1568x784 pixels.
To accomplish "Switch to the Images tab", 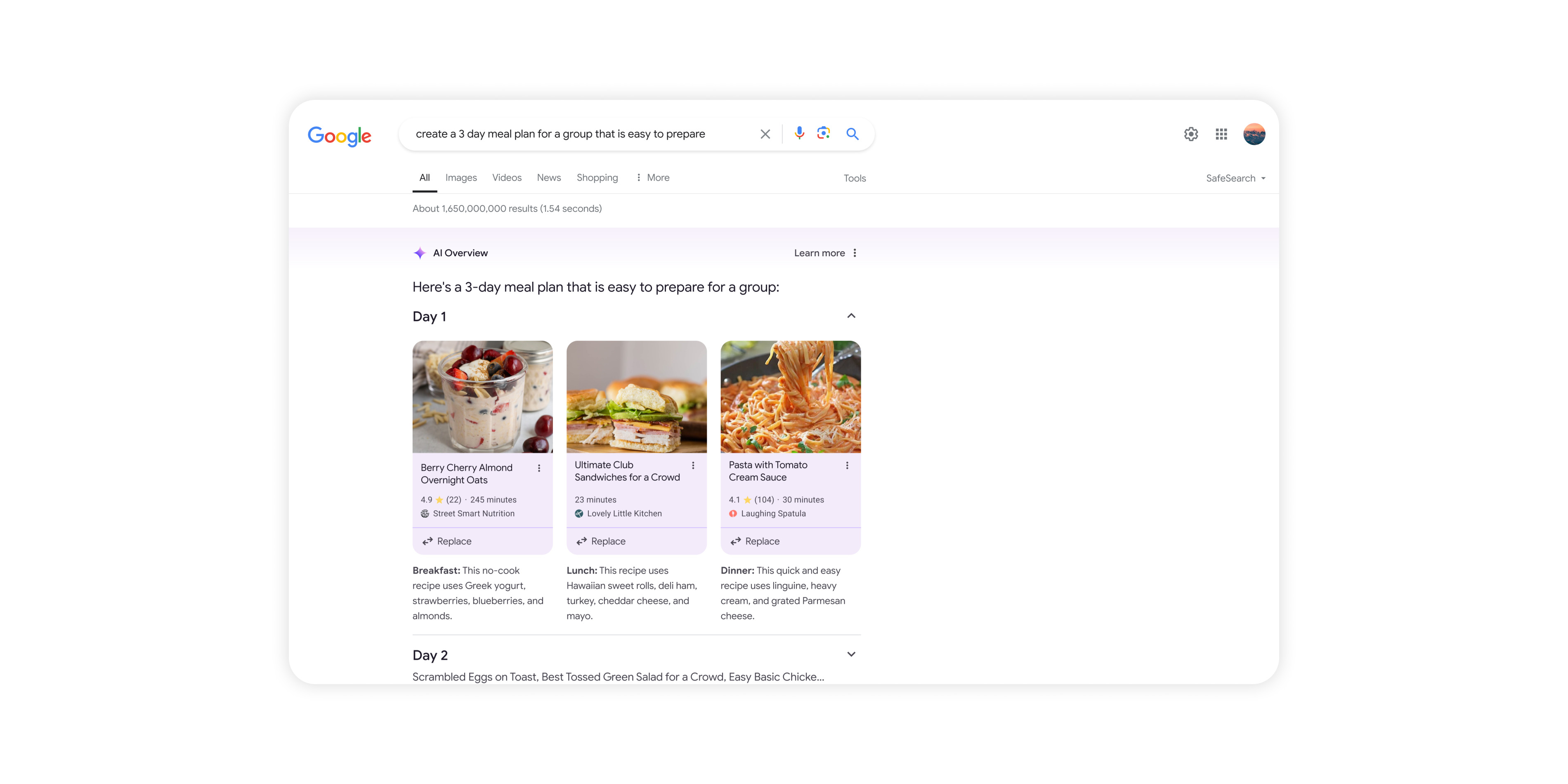I will coord(461,178).
